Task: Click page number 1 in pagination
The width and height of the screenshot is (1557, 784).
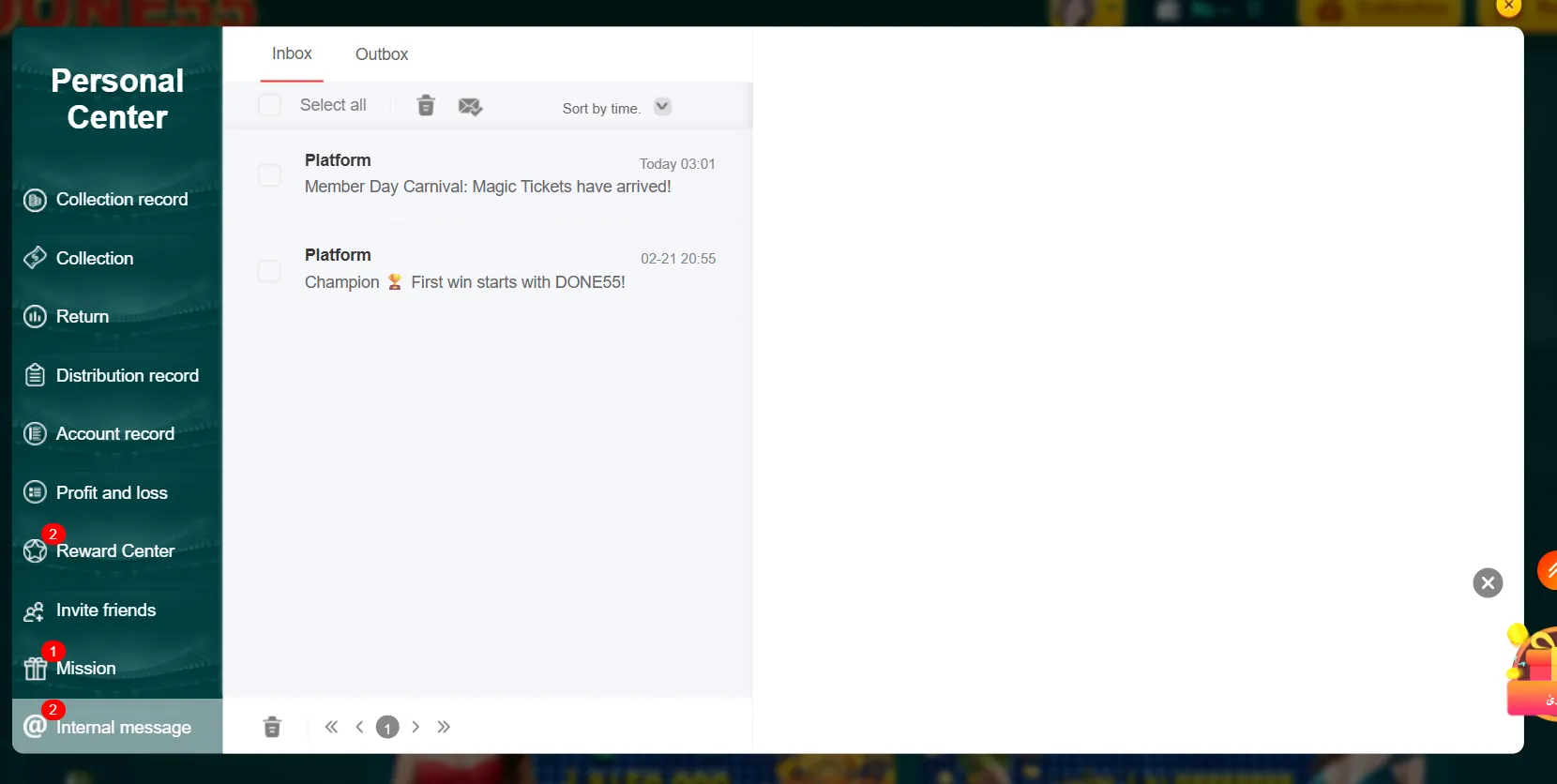Action: click(387, 728)
